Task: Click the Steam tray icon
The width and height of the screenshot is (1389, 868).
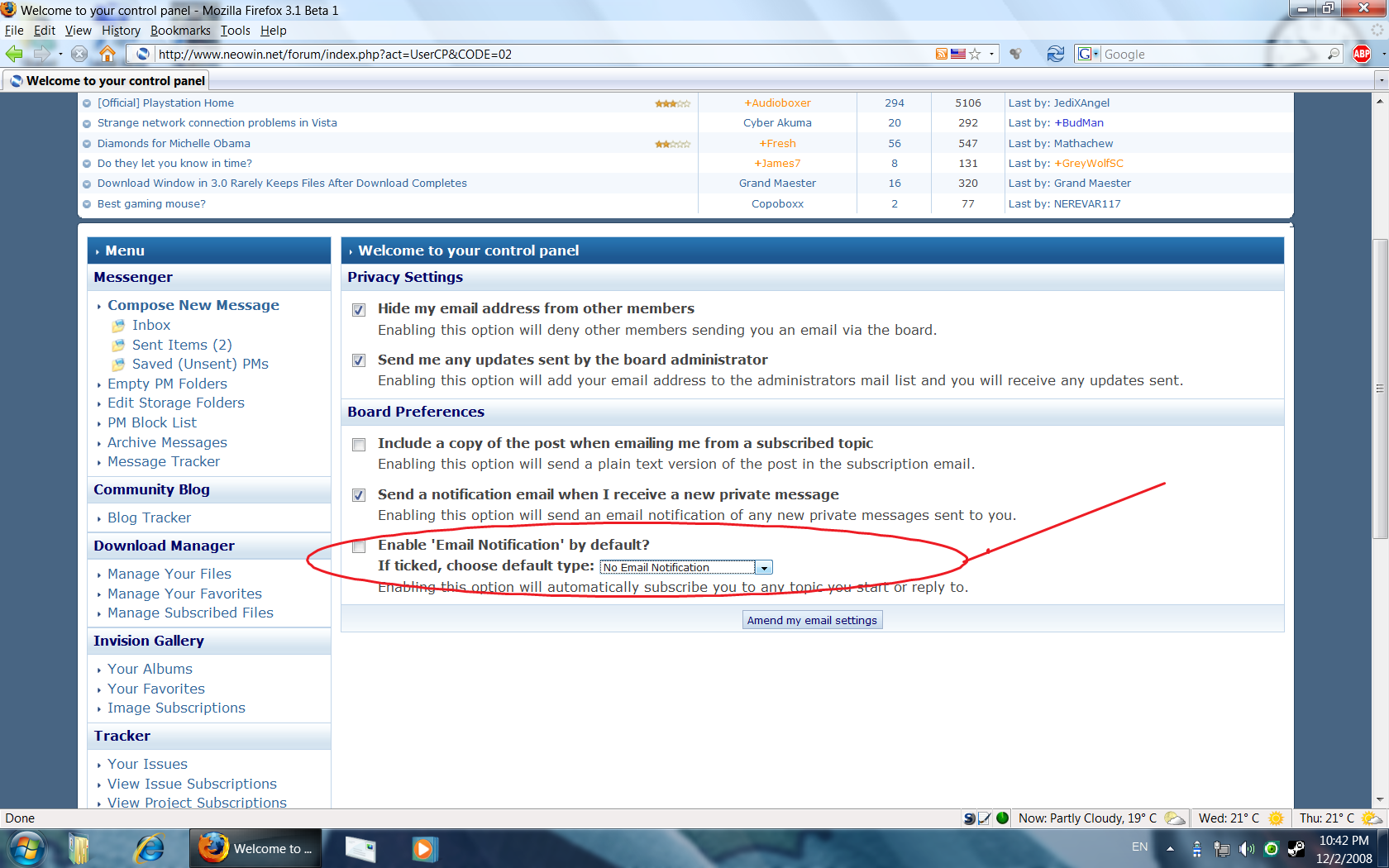Action: [1296, 848]
